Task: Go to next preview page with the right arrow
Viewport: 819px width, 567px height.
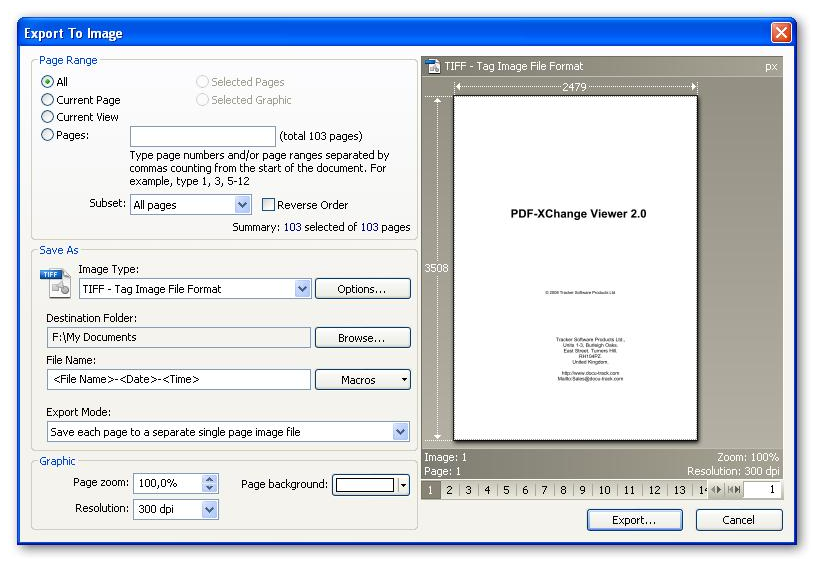Action: coord(719,490)
